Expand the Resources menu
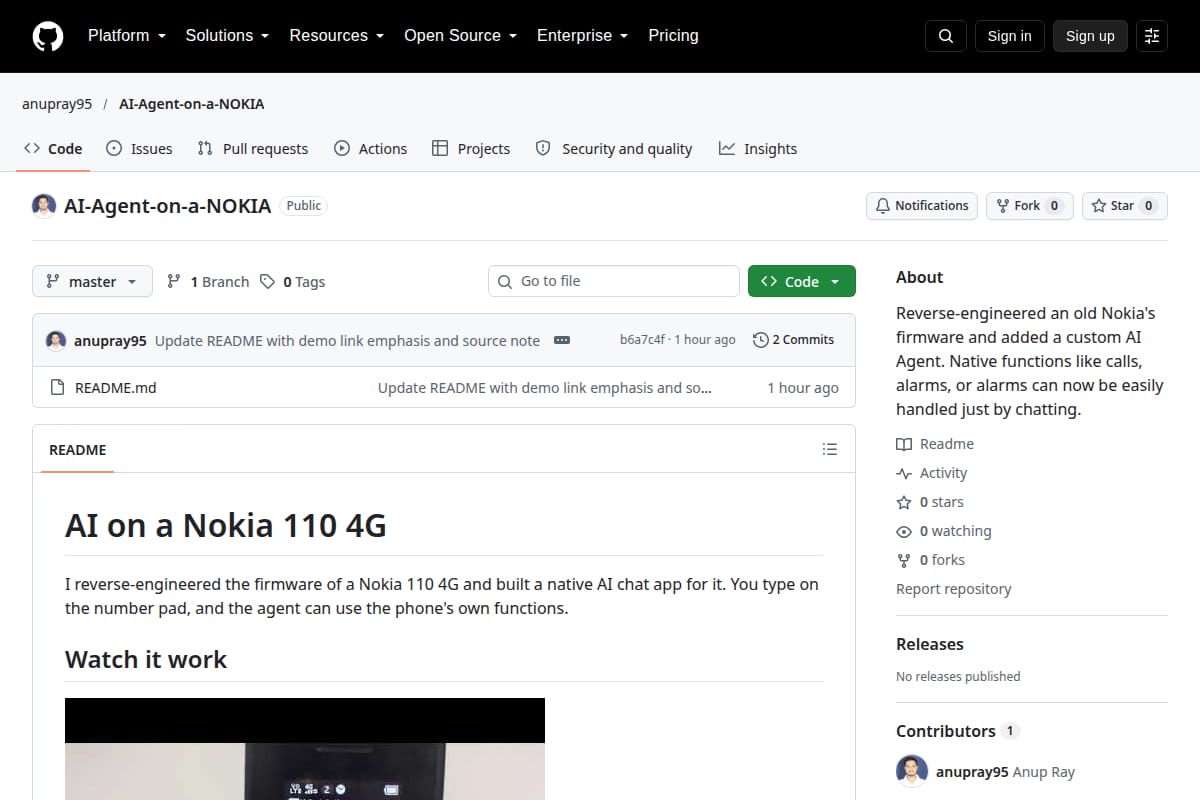1200x800 pixels. [x=337, y=35]
